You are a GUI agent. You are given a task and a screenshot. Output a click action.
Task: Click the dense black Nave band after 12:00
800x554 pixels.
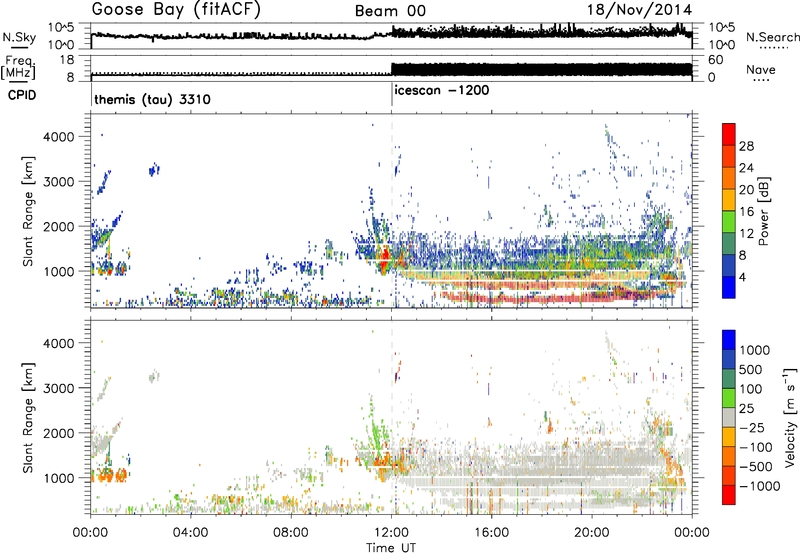point(542,69)
